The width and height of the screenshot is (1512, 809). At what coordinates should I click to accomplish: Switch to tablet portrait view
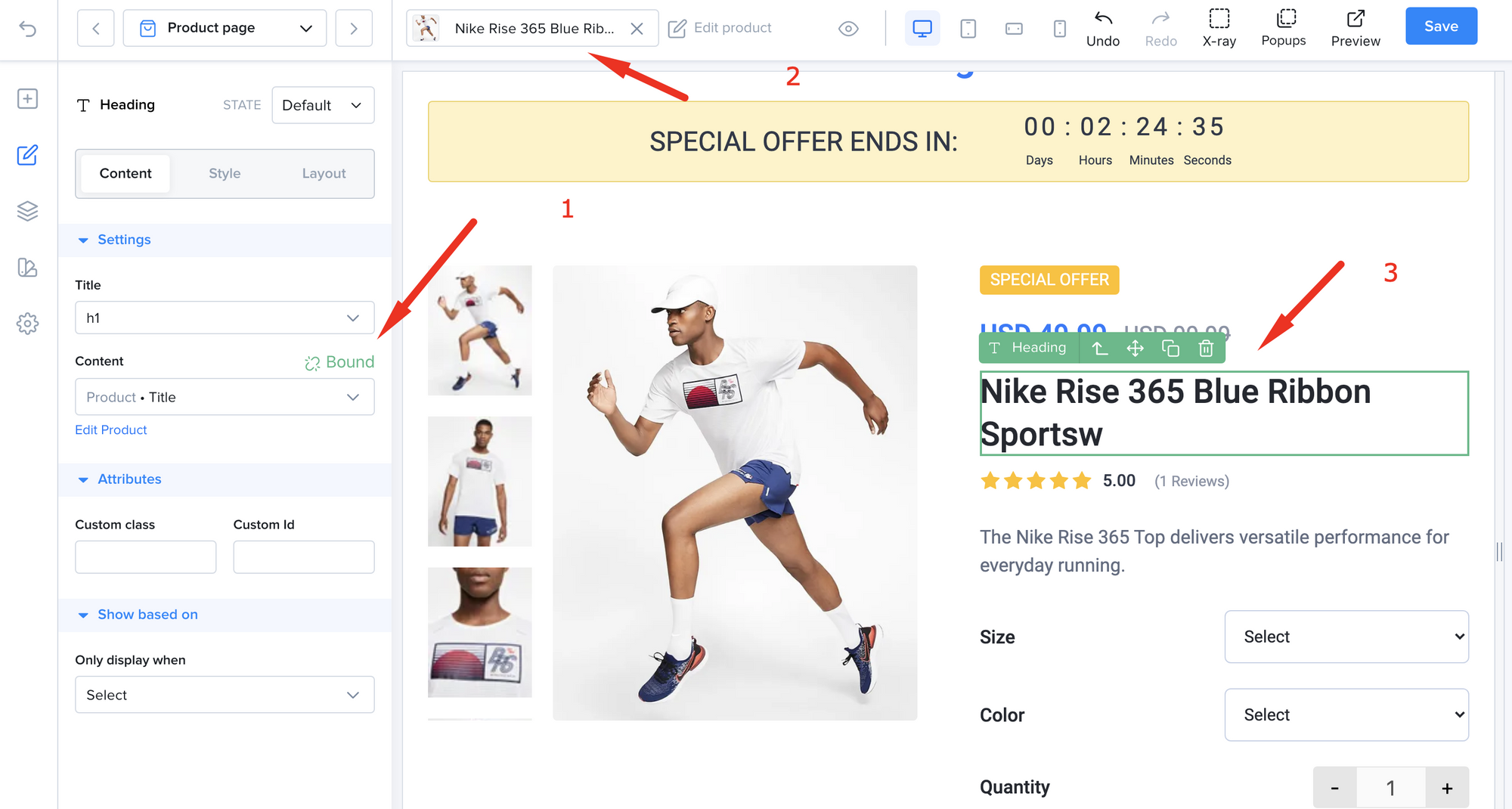pos(968,29)
